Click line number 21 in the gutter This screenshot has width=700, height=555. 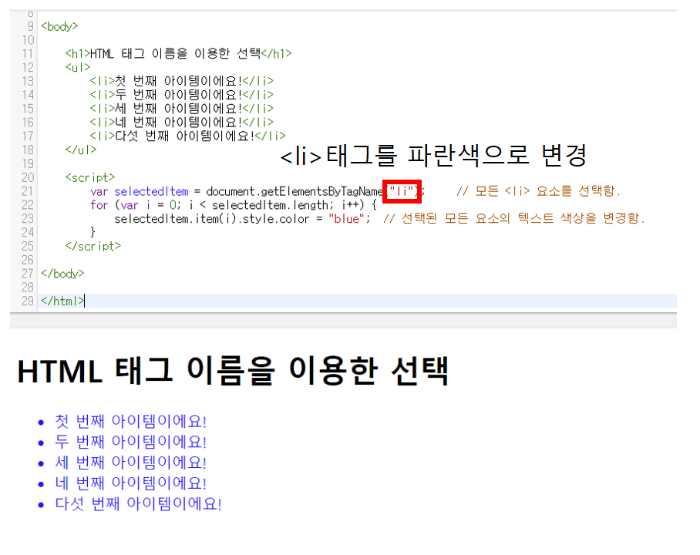tap(27, 192)
